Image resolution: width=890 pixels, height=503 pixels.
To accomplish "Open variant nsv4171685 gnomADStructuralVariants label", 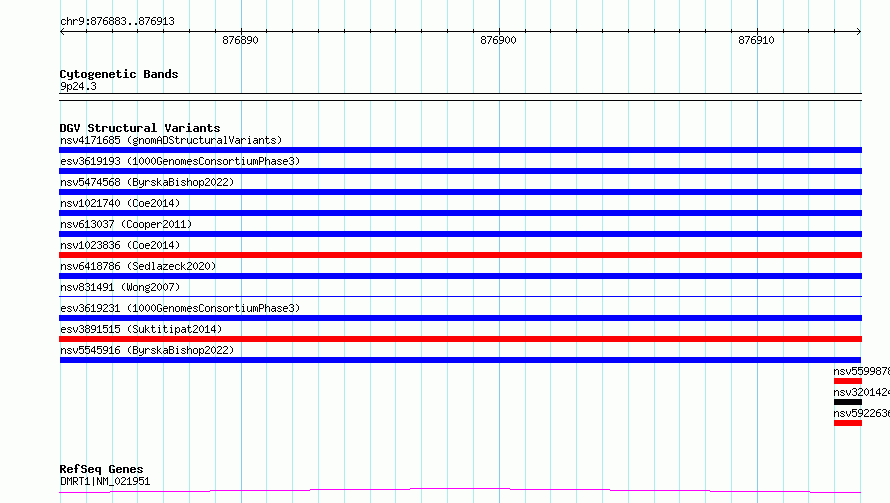I will (171, 140).
